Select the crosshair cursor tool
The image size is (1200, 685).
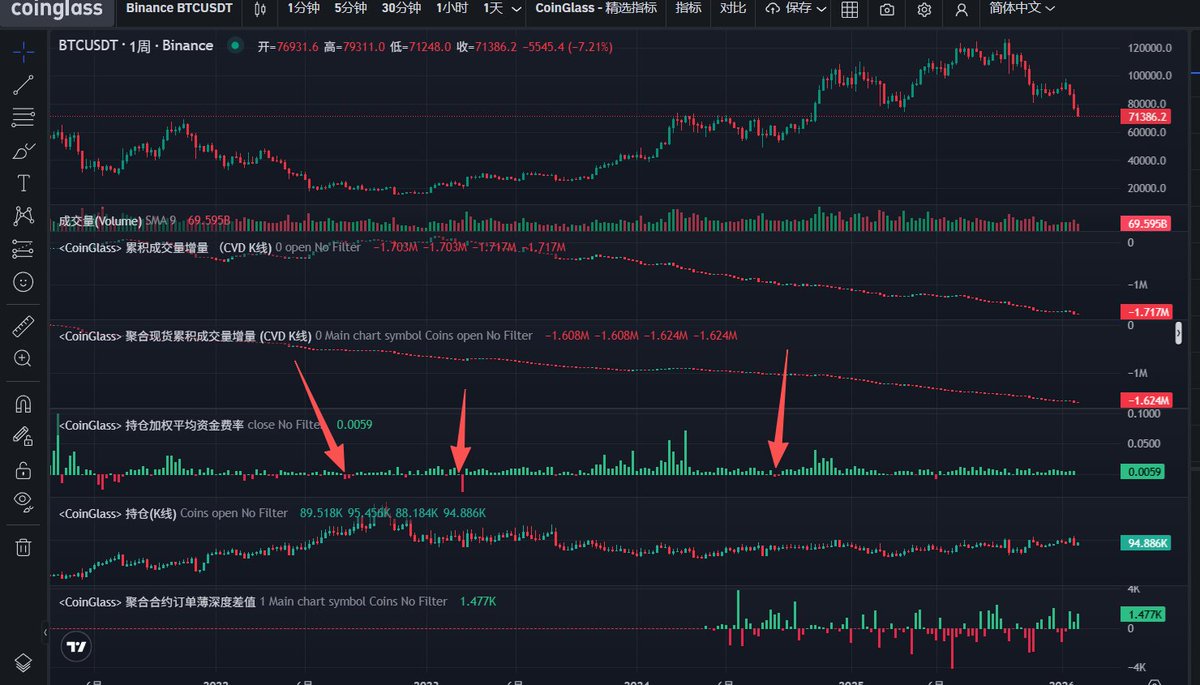tap(23, 52)
